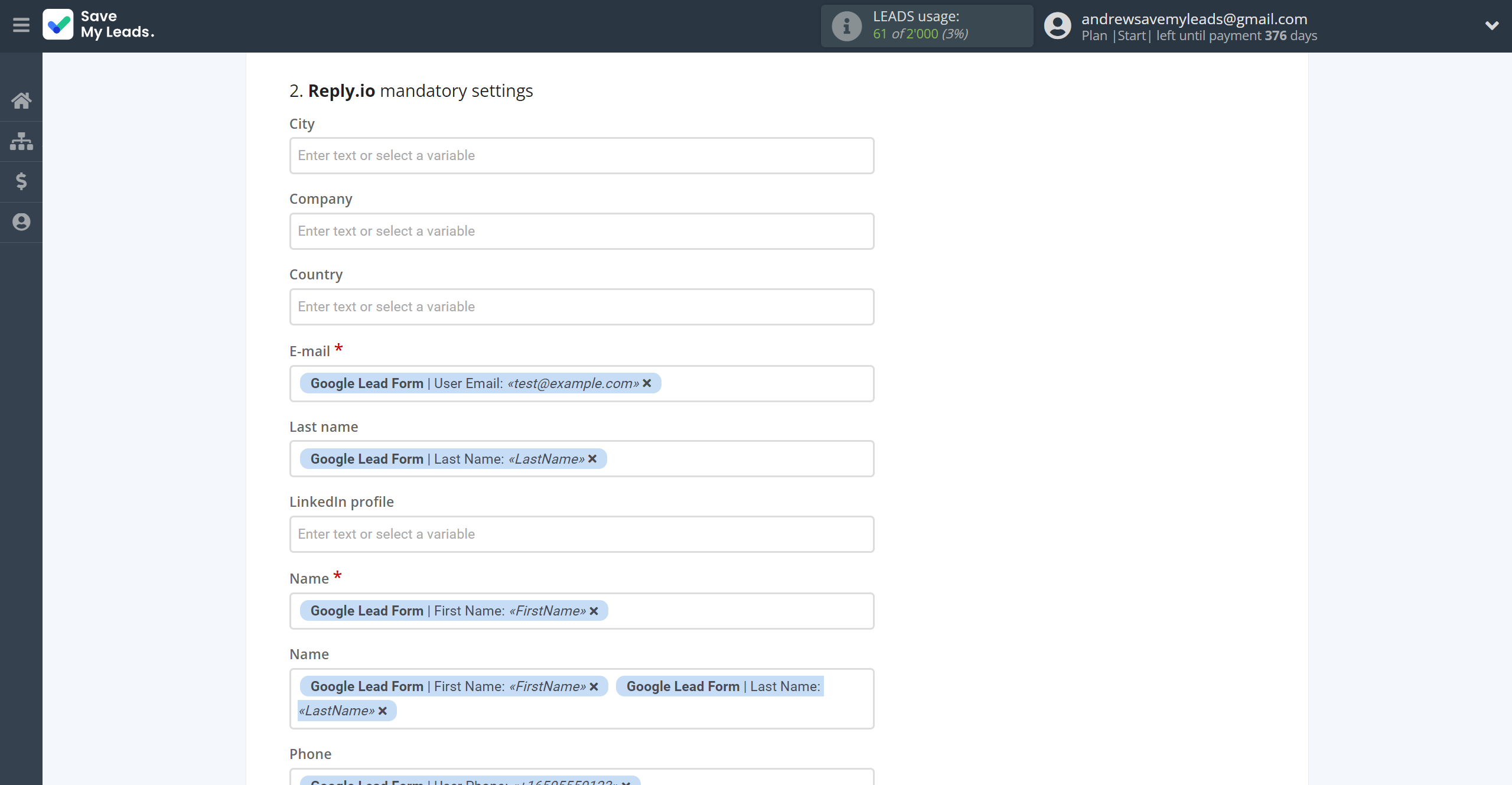1512x785 pixels.
Task: Open billing dollar icon in sidebar
Action: point(21,181)
